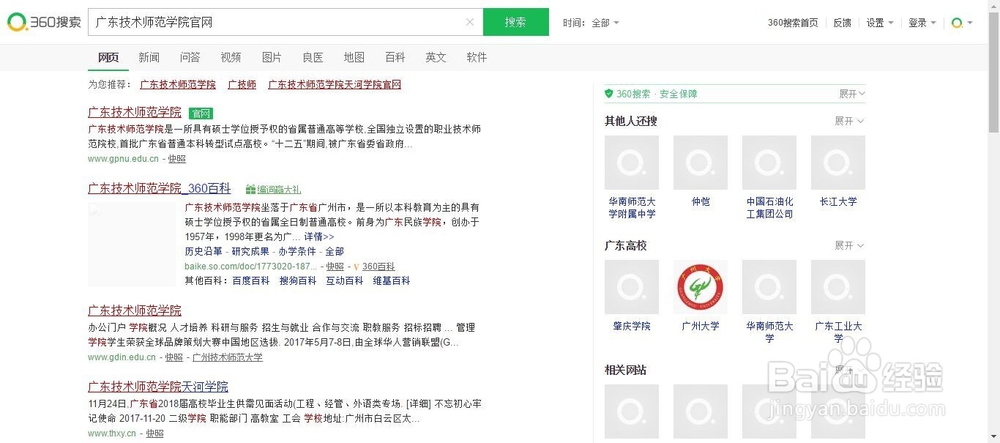Click the green 搜索 button
The height and width of the screenshot is (443, 1000).
516,22
